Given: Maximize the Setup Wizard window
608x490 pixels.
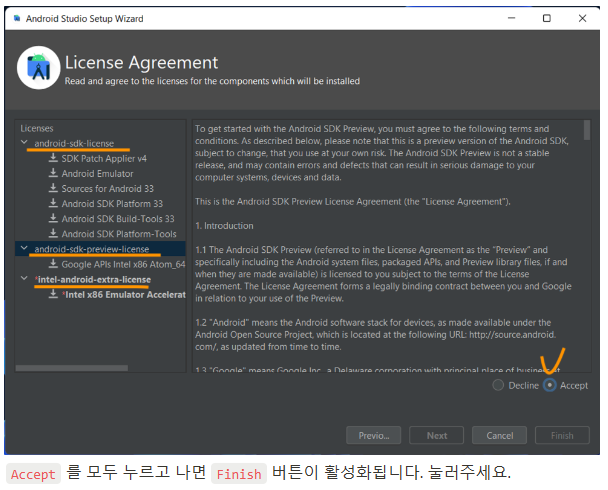Looking at the screenshot, I should (x=547, y=18).
